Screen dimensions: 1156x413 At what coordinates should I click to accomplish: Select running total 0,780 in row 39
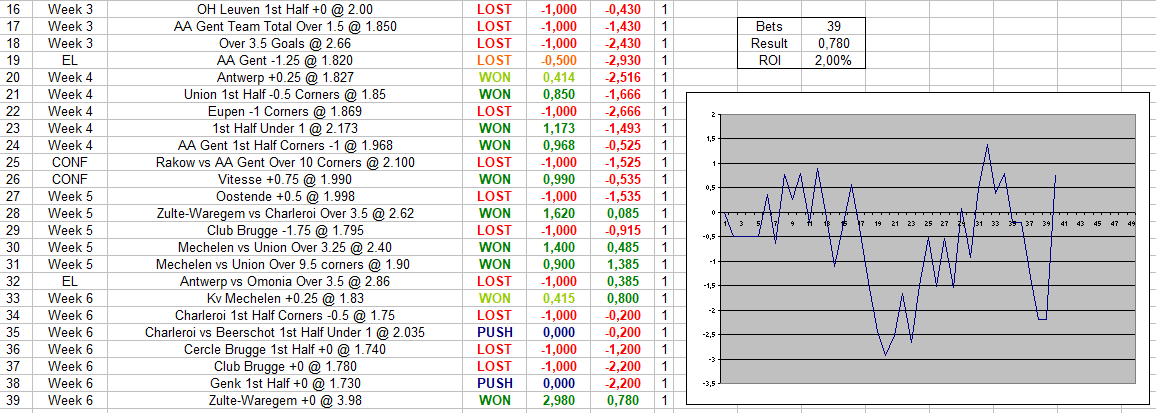tap(622, 400)
